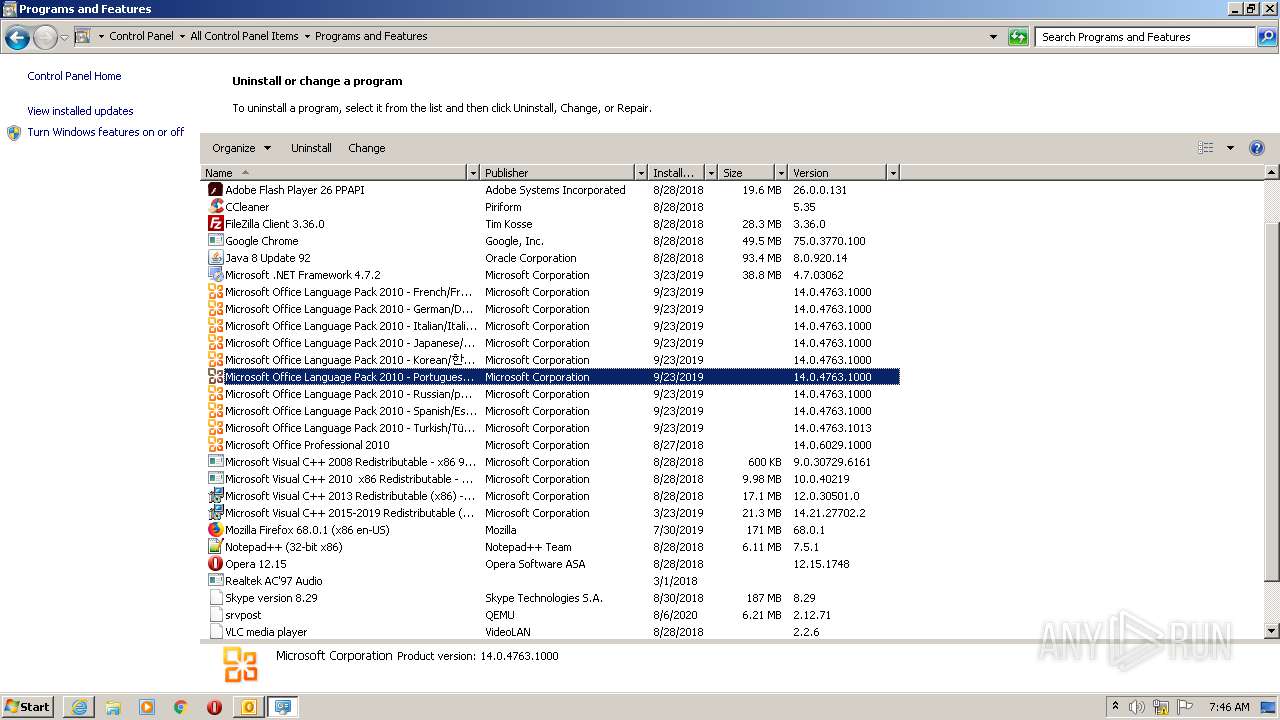Sort by the Size column header

coord(746,173)
